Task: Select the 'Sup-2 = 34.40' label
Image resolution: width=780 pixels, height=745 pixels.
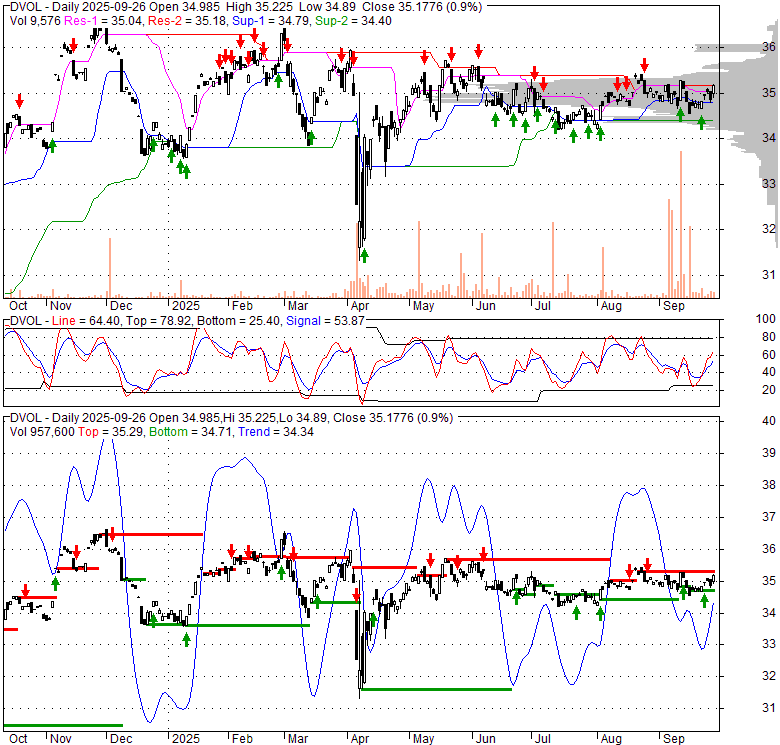Action: [x=353, y=21]
